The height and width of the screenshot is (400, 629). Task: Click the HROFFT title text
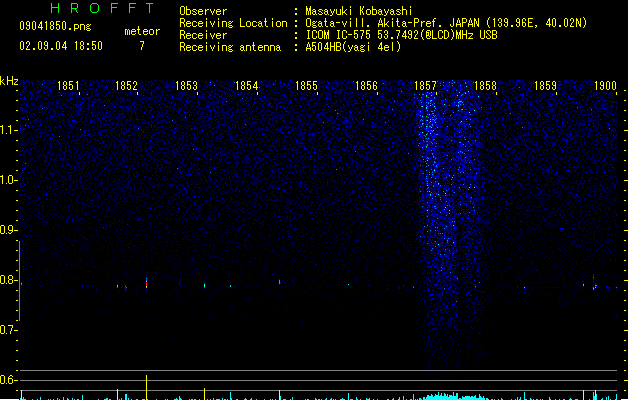pyautogui.click(x=102, y=8)
